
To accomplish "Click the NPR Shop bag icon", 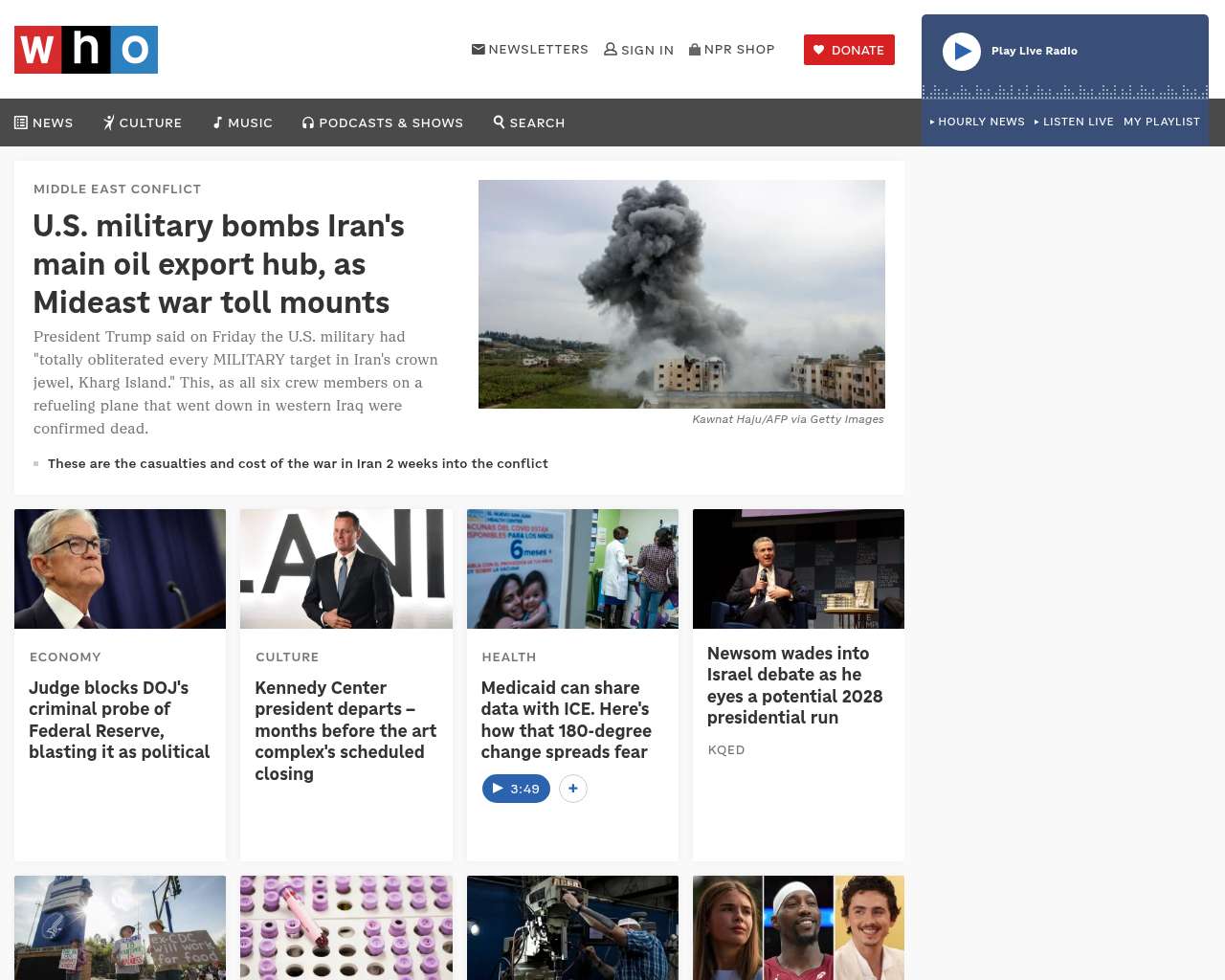I will (x=695, y=49).
